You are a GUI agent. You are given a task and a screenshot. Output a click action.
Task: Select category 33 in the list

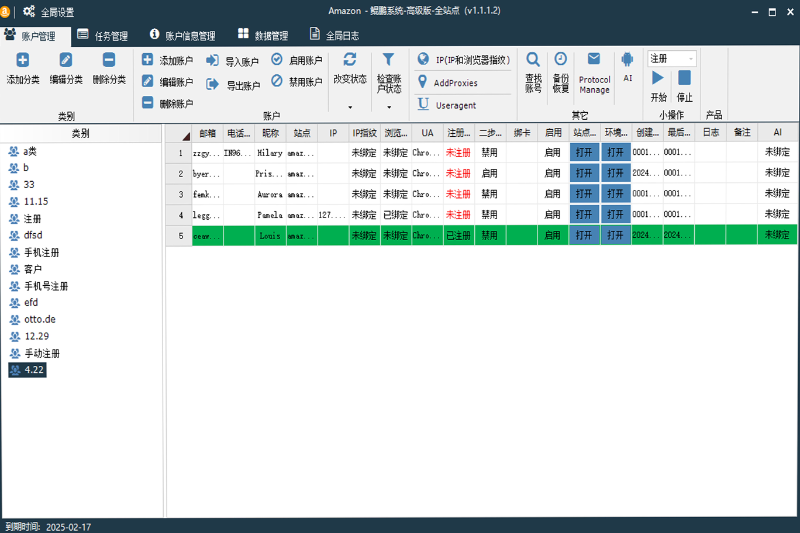pyautogui.click(x=29, y=185)
